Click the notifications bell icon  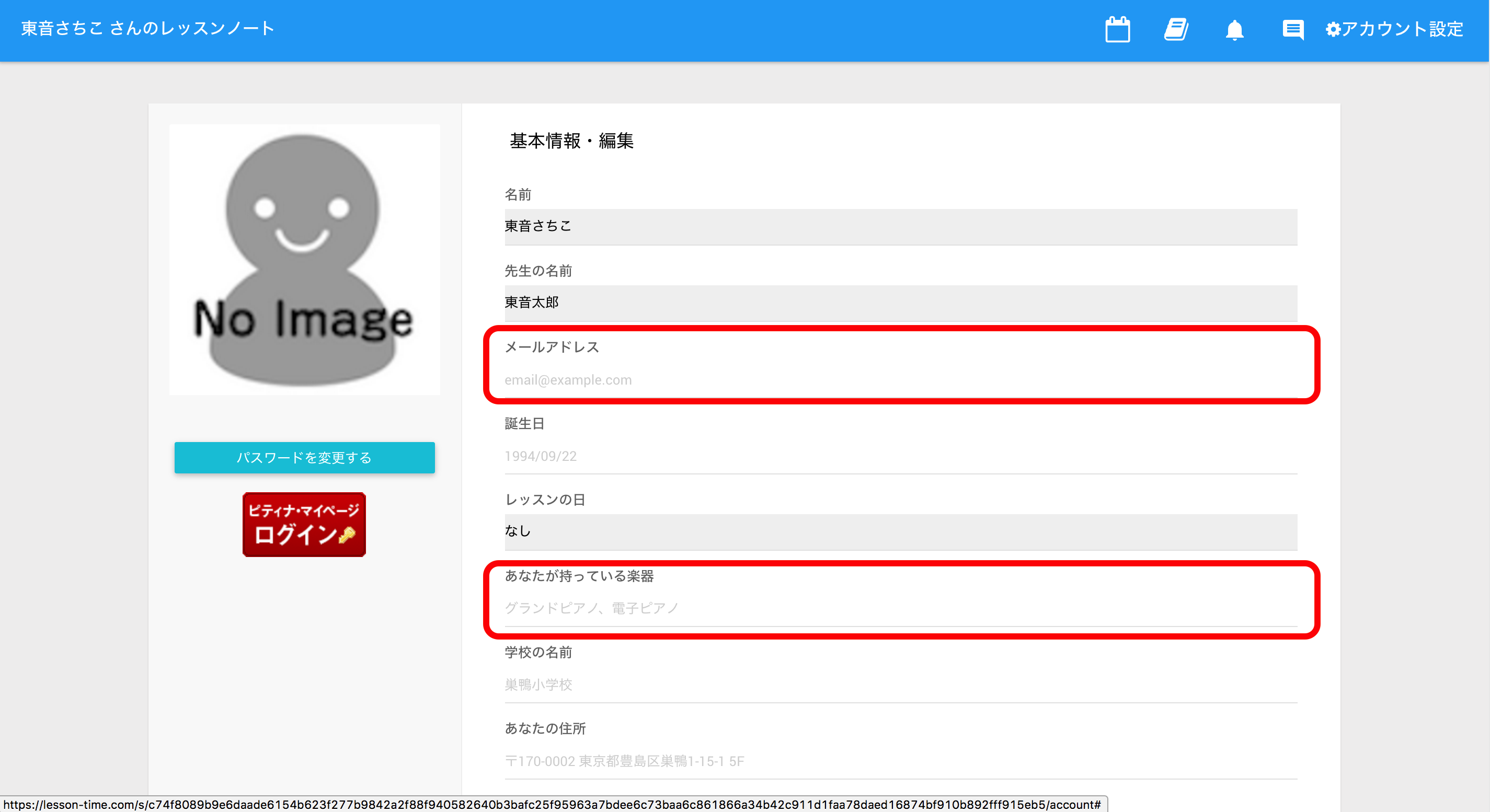1234,29
